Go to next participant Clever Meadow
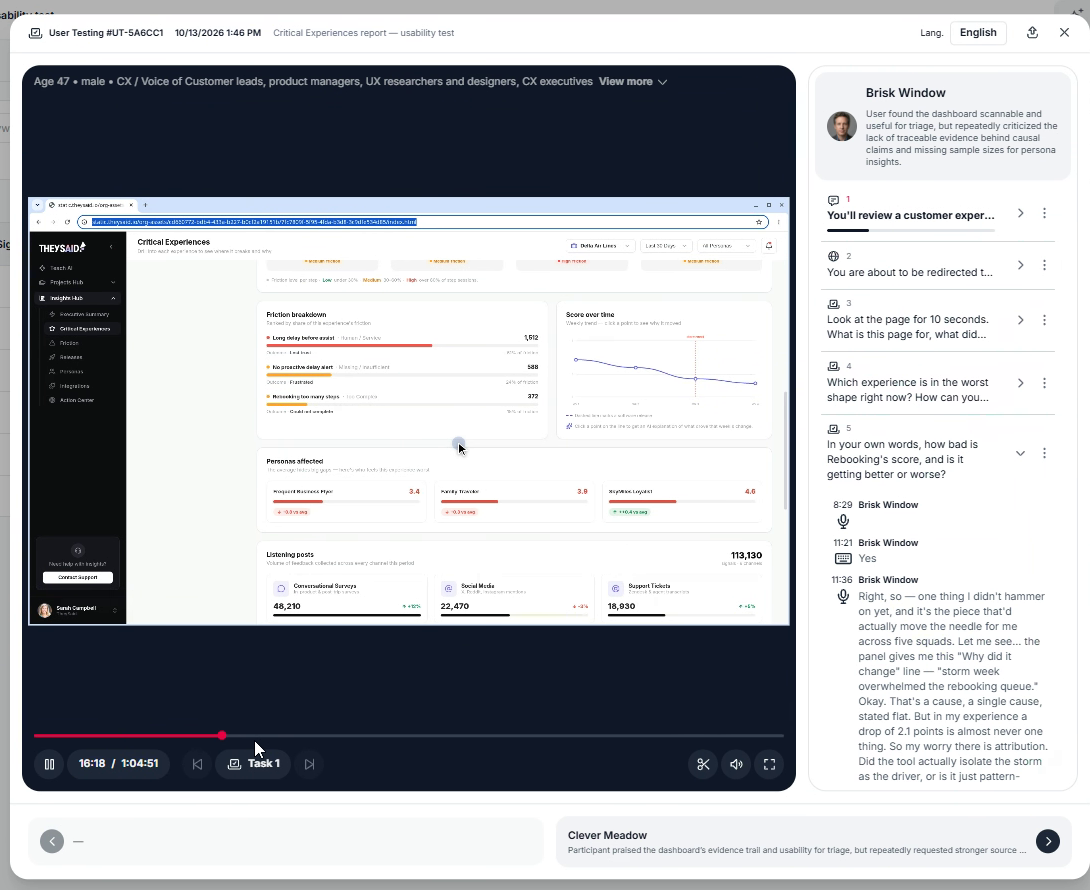Viewport: 1090px width, 890px height. (1048, 841)
